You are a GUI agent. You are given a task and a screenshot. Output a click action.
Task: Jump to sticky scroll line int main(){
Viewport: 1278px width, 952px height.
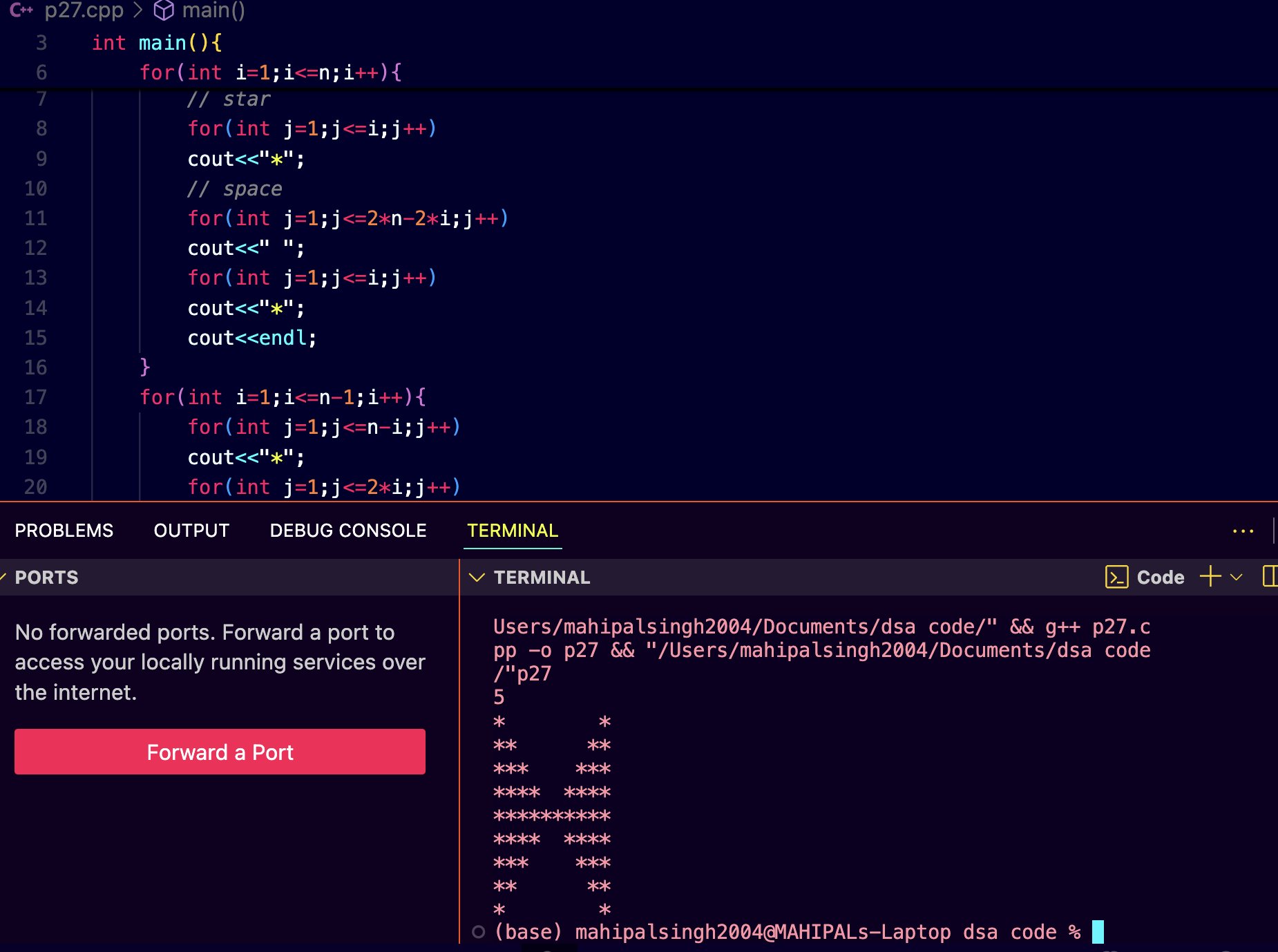tap(157, 43)
